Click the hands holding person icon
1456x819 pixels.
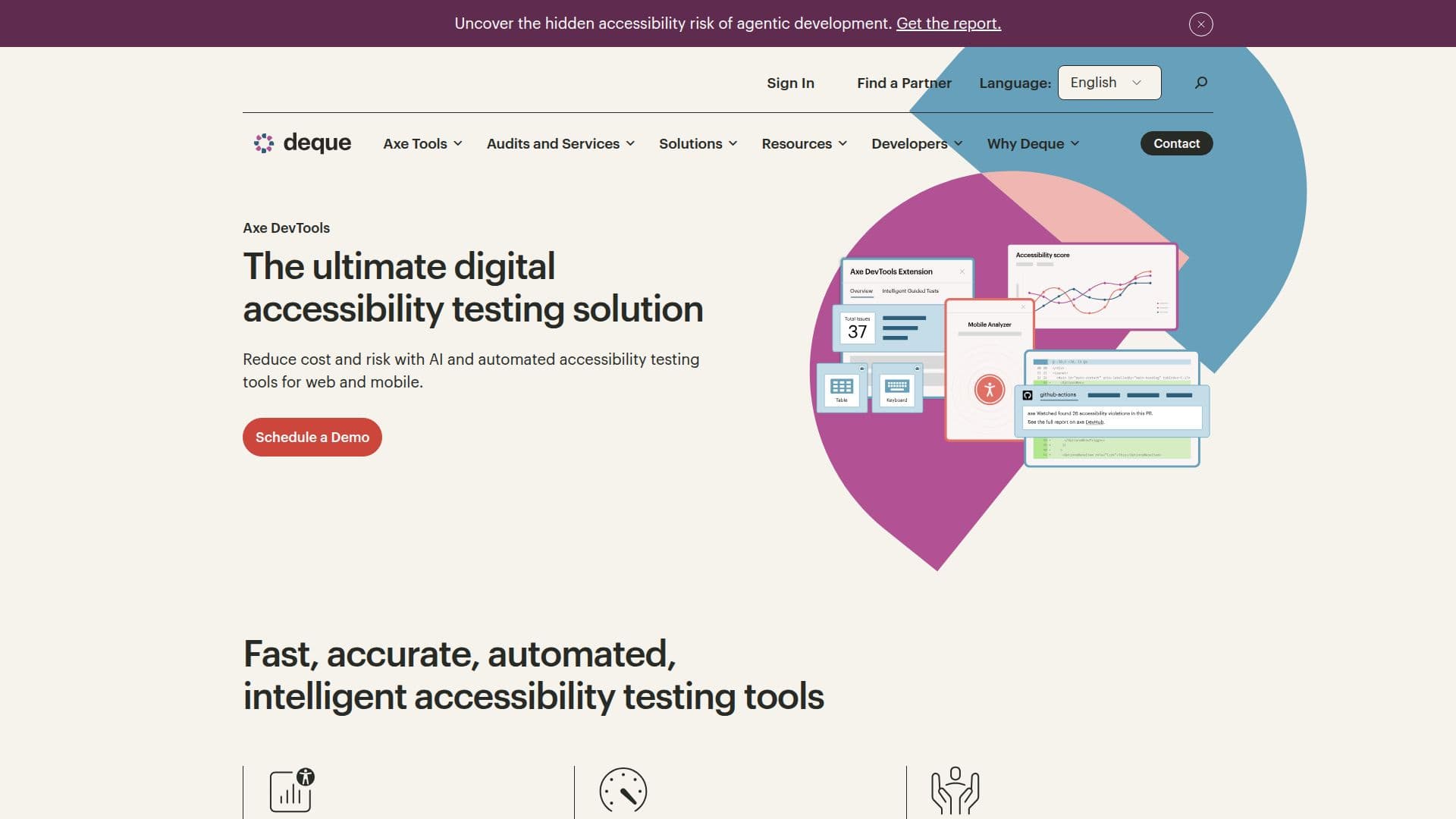pyautogui.click(x=955, y=790)
